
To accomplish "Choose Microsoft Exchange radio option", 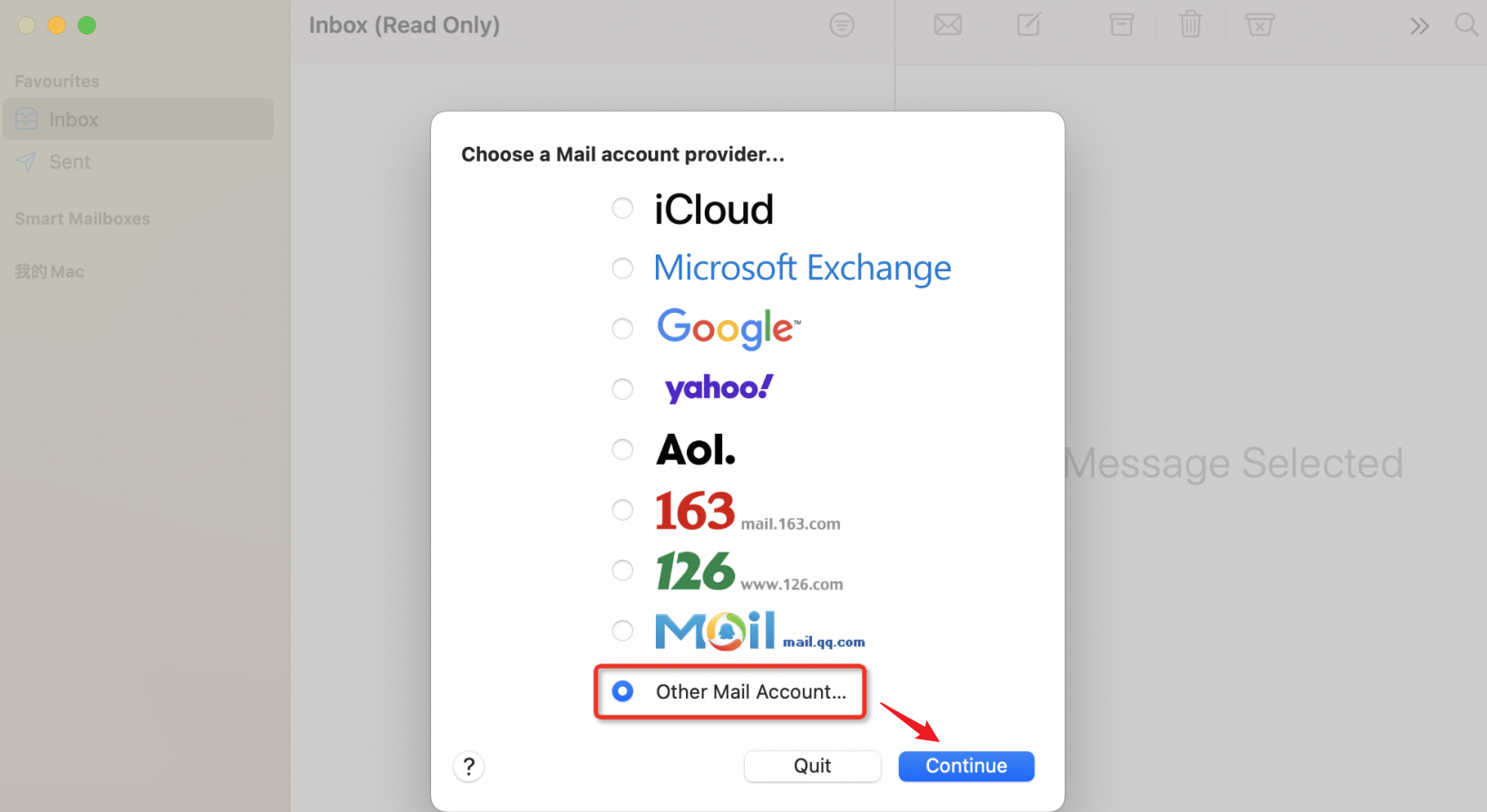I will 622,269.
